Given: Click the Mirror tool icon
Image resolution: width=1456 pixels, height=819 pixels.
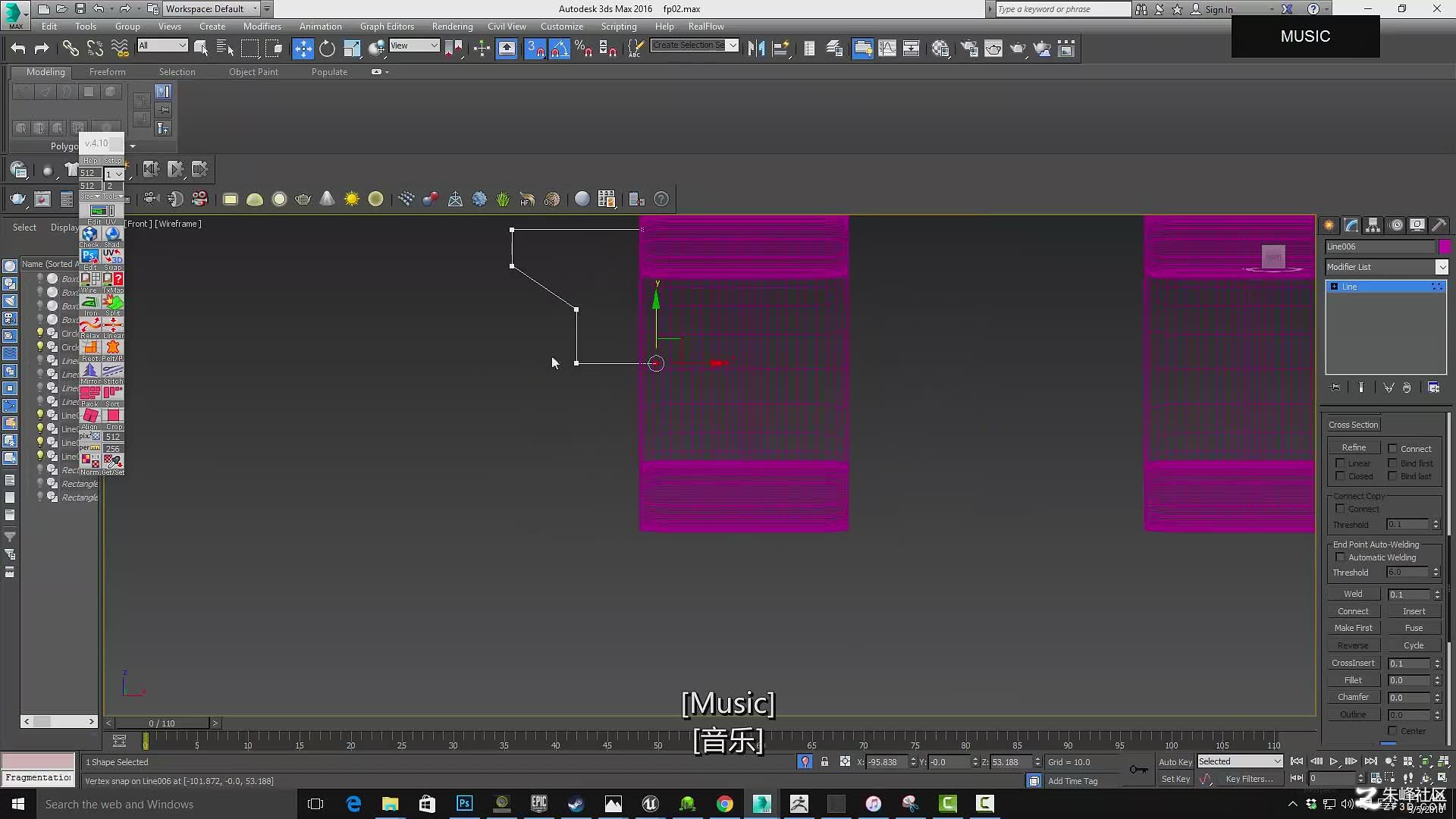Looking at the screenshot, I should point(756,49).
